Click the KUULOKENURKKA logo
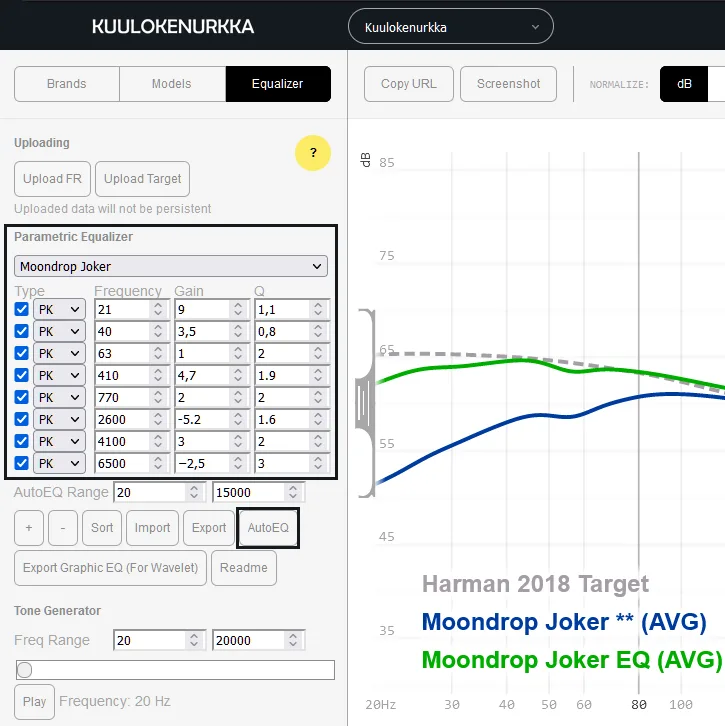The width and height of the screenshot is (725, 726). coord(173,26)
